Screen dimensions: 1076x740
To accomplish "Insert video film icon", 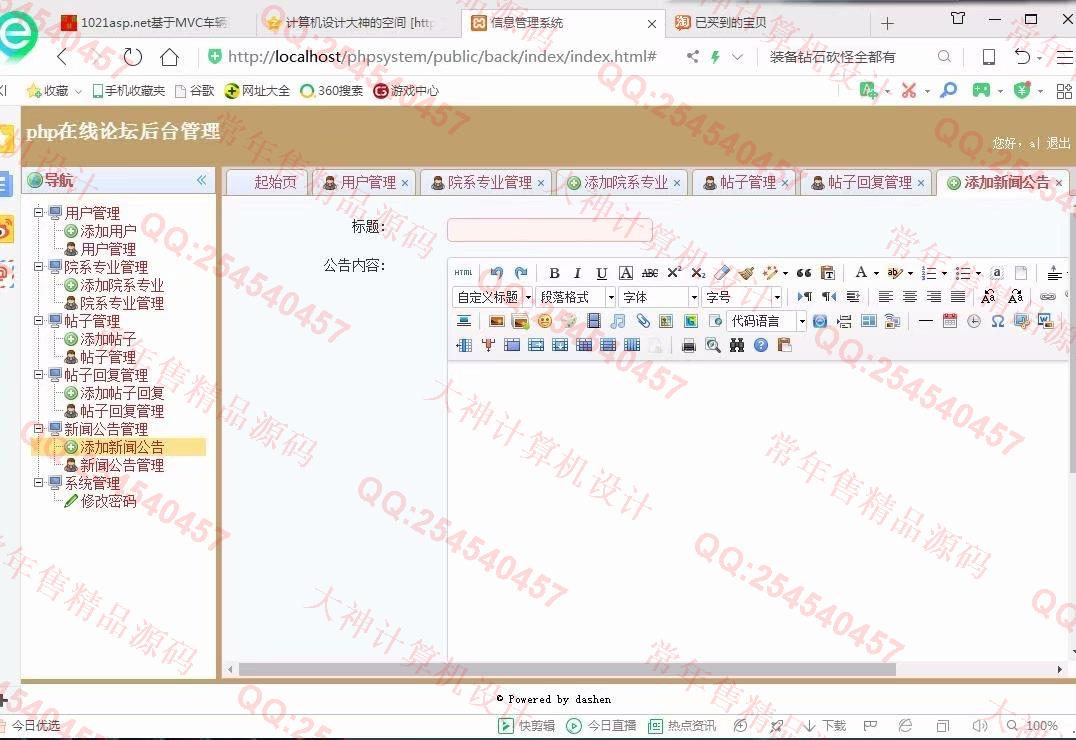I will point(594,321).
